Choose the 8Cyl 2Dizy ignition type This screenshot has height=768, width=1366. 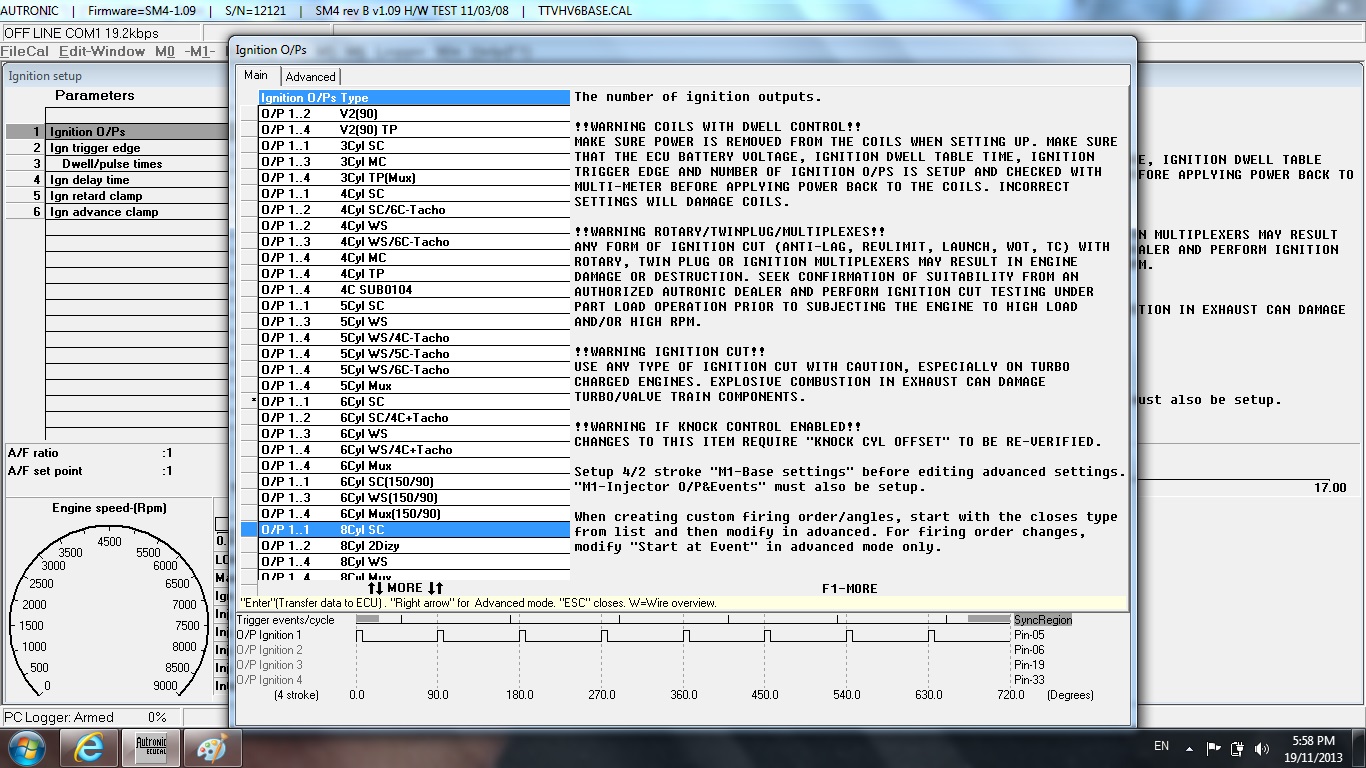[414, 546]
